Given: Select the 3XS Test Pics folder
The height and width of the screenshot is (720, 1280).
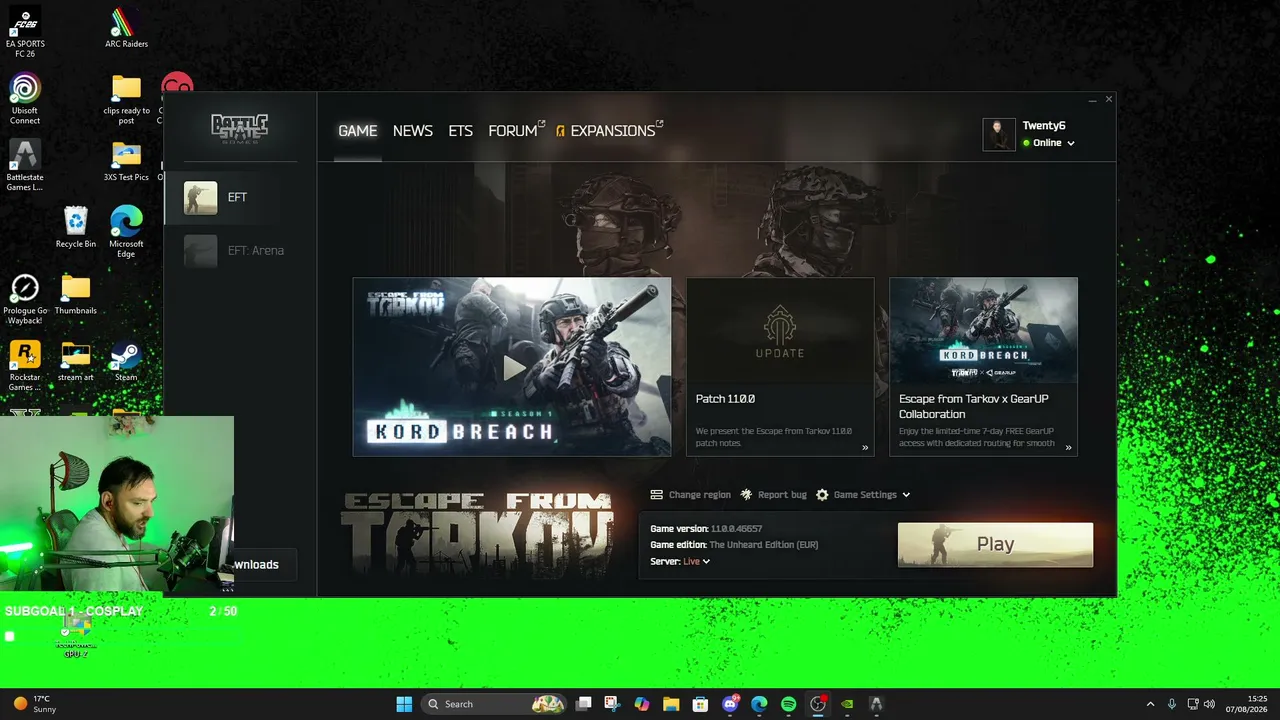Looking at the screenshot, I should click(126, 161).
